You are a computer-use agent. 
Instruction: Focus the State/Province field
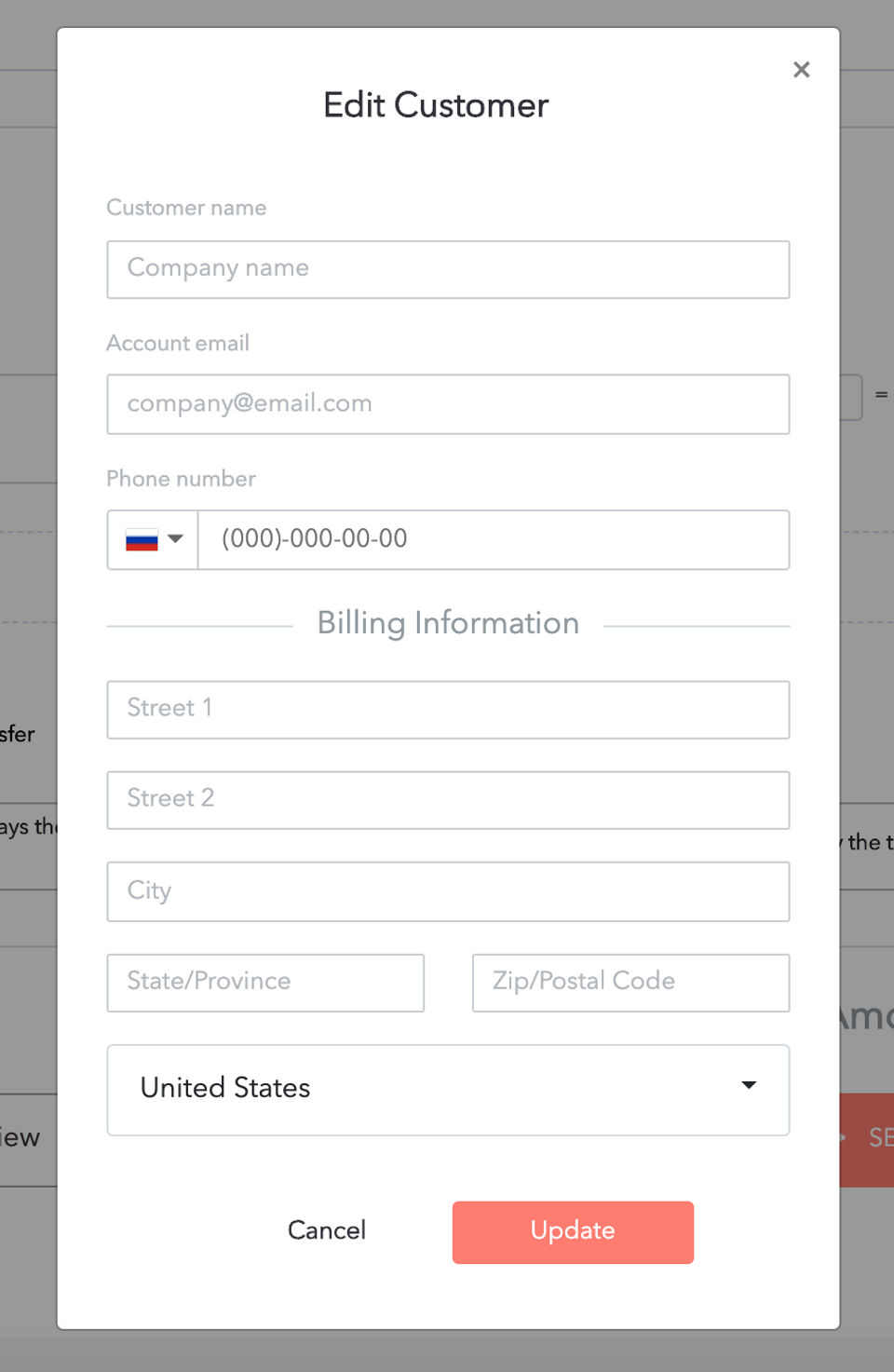[265, 983]
